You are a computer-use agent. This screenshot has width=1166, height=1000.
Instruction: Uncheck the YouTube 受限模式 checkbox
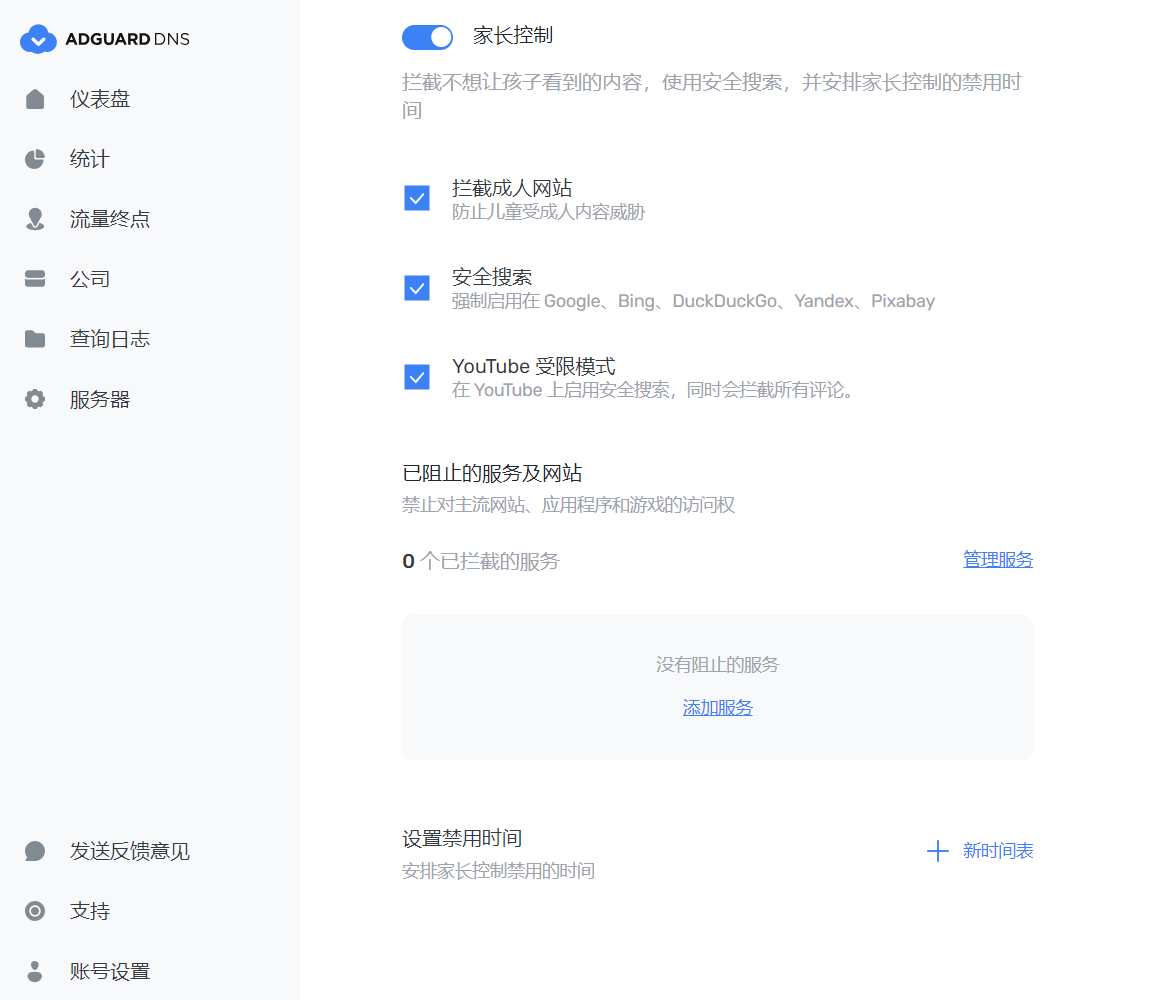coord(417,377)
